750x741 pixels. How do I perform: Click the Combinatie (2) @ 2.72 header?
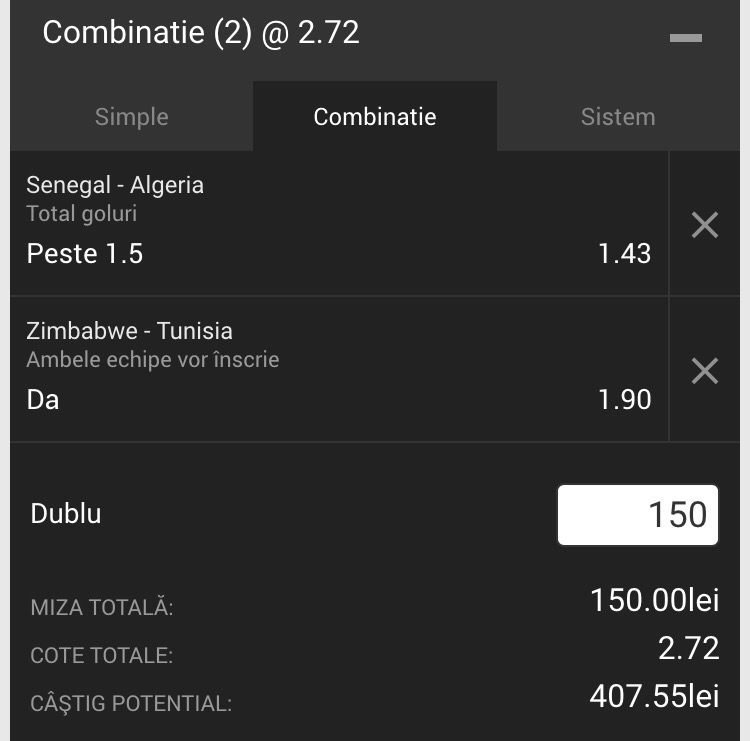click(201, 33)
